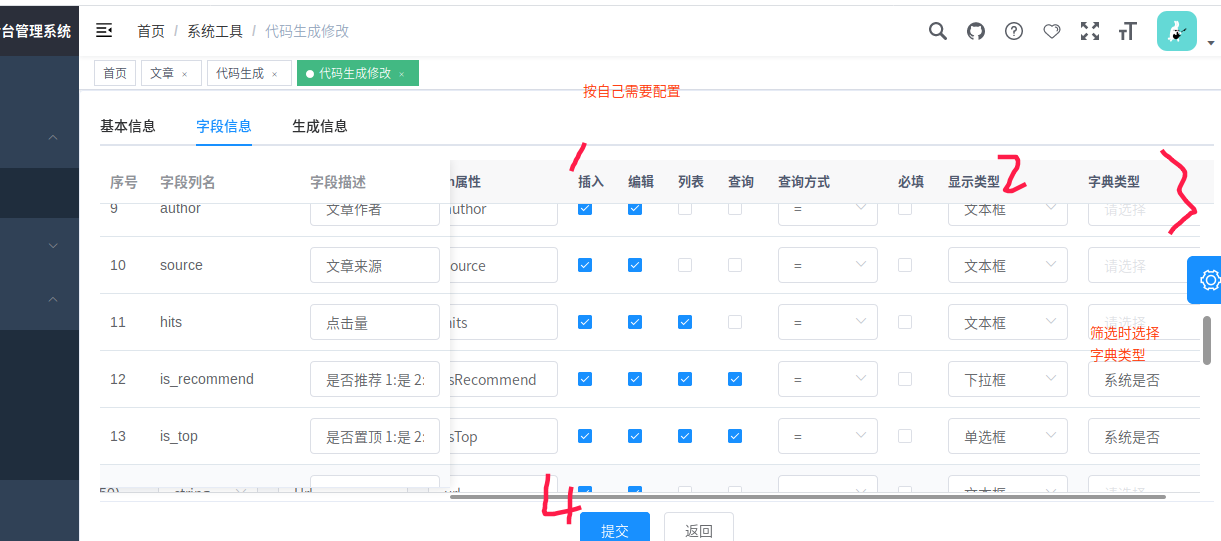Toggle the sidebar hamburger menu icon
This screenshot has width=1221, height=541.
(x=104, y=31)
